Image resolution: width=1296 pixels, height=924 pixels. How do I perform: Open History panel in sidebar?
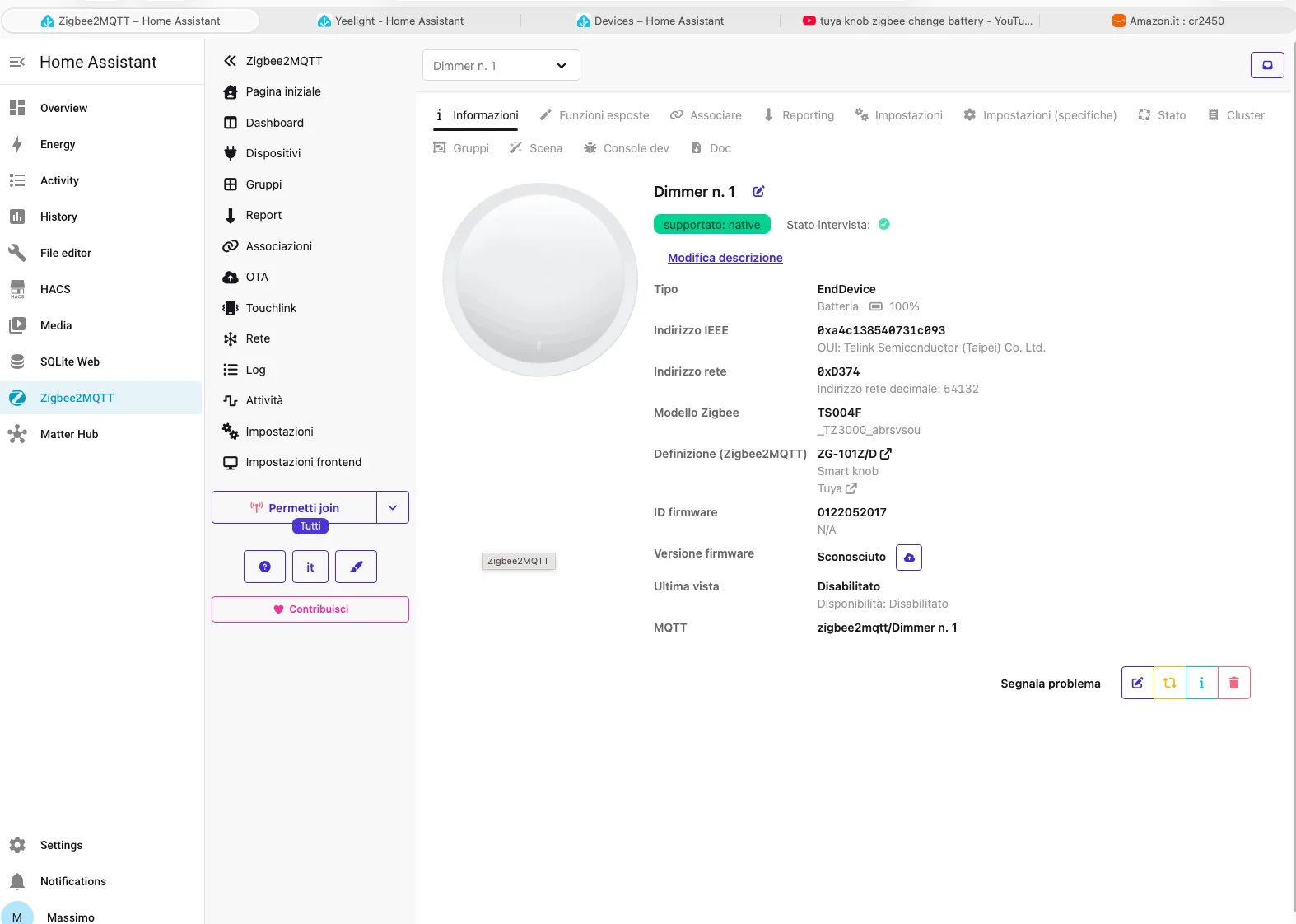tap(101, 217)
